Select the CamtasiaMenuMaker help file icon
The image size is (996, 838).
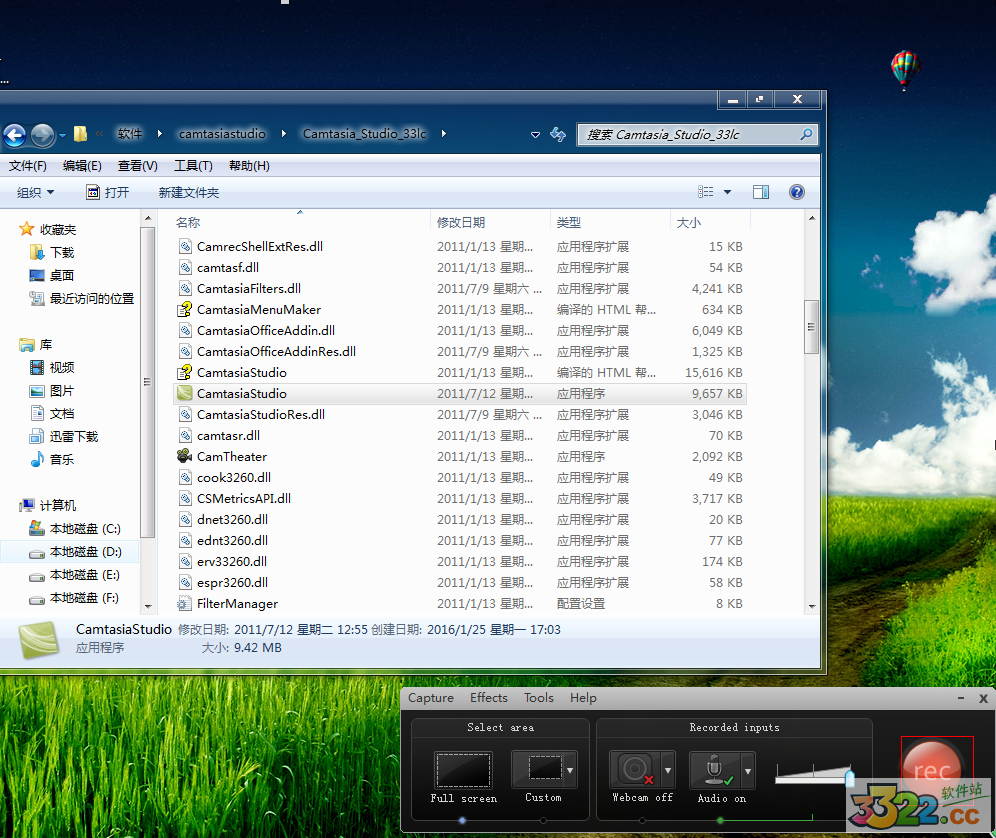(x=184, y=309)
